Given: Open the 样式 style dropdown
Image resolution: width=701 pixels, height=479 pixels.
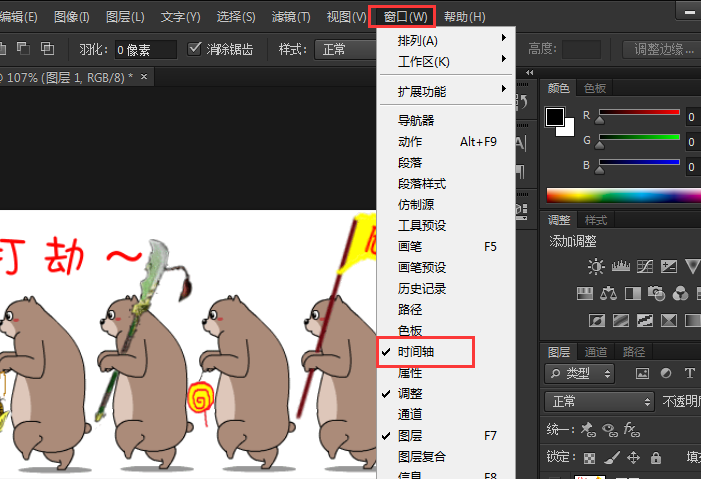Looking at the screenshot, I should (x=346, y=49).
